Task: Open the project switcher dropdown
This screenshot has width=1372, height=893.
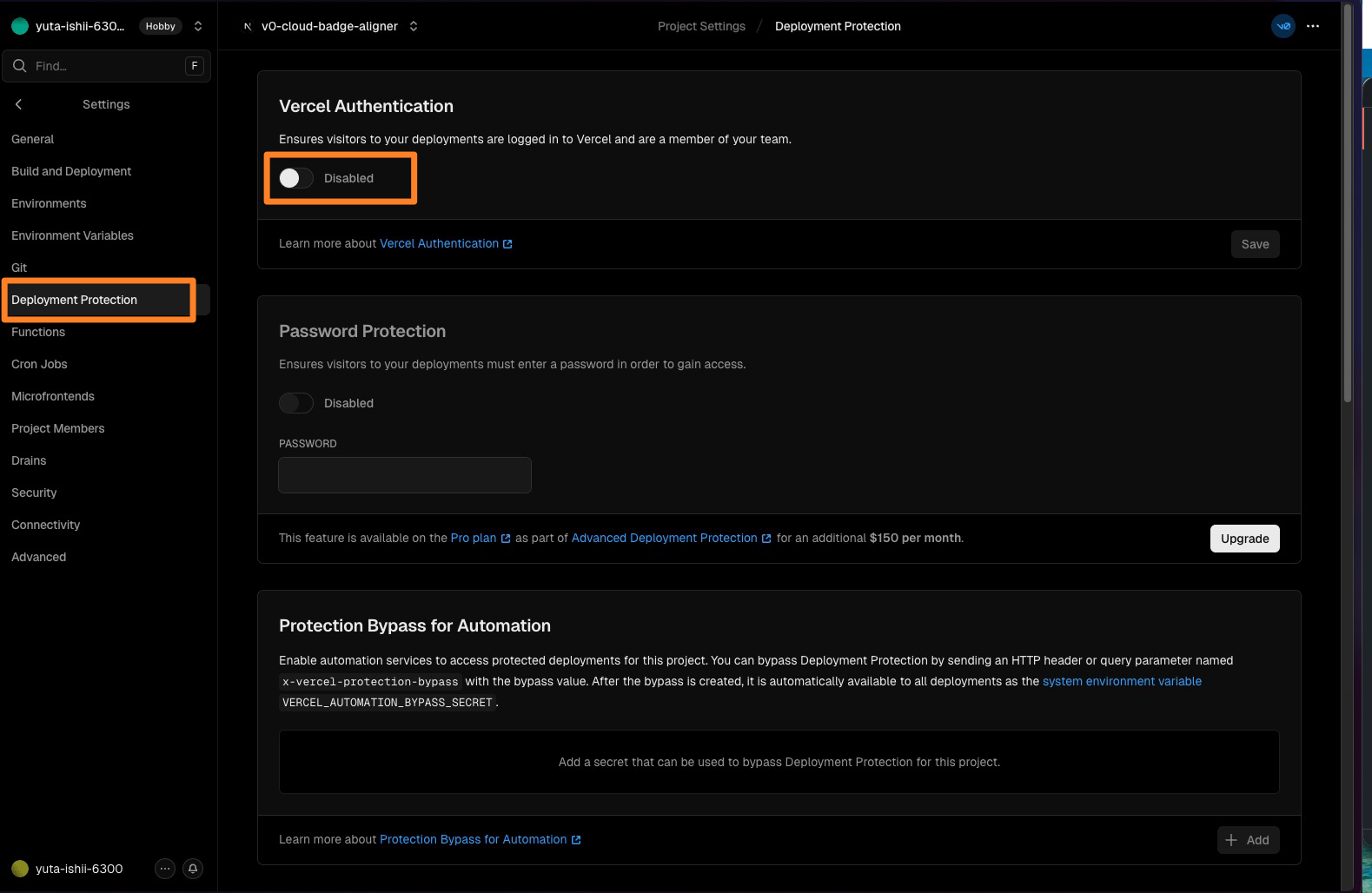Action: [414, 26]
